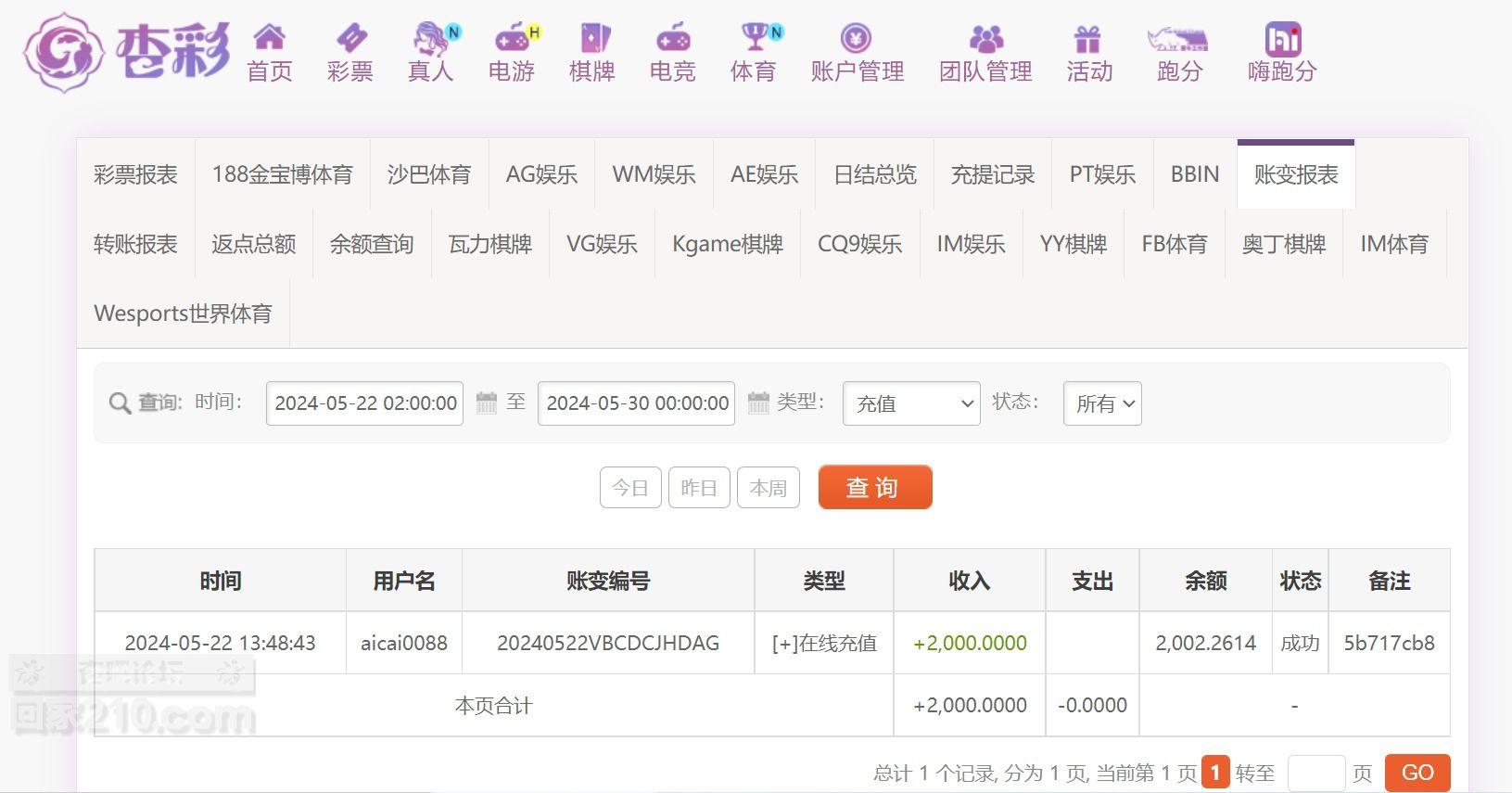Expand the 状态 dropdown showing 所有
The width and height of the screenshot is (1512, 793).
1102,403
